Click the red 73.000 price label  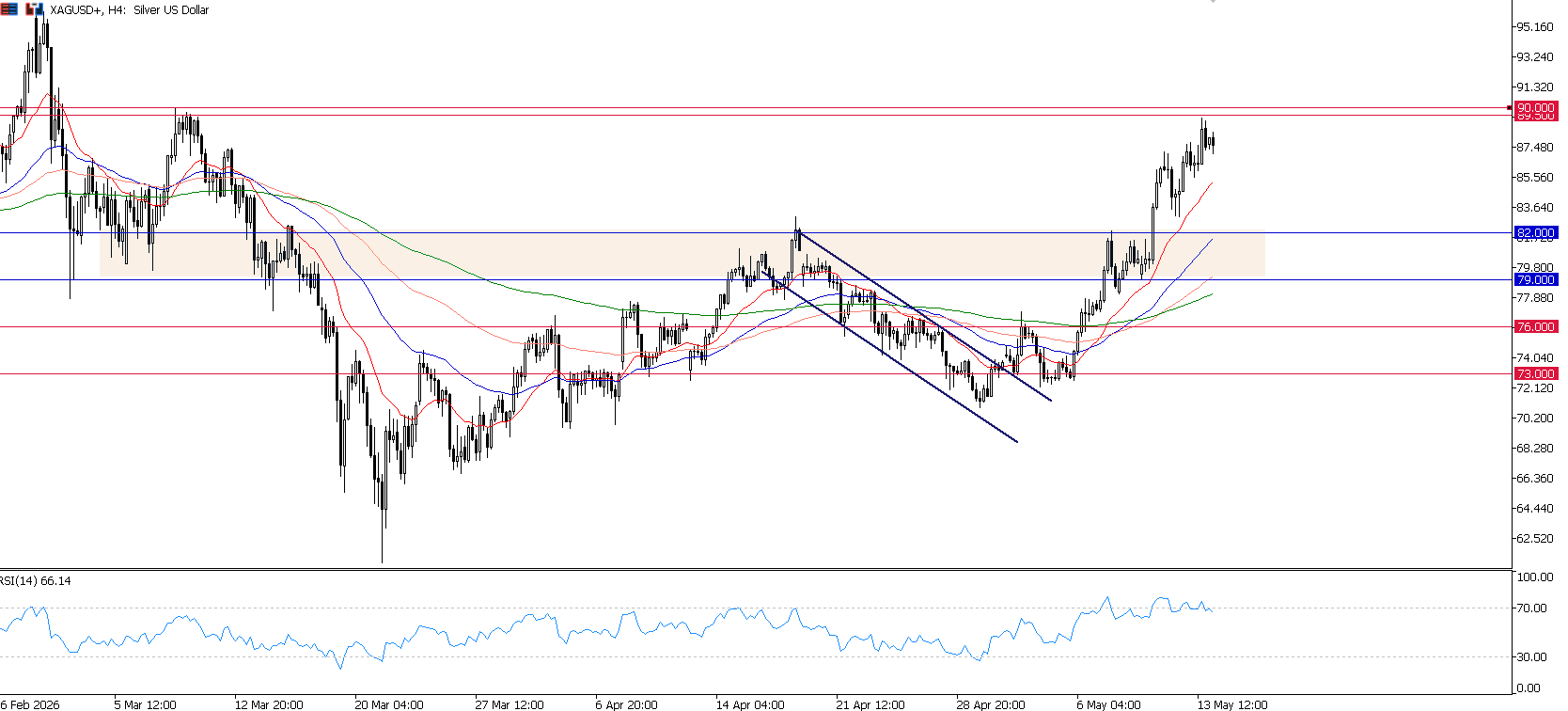click(1535, 373)
